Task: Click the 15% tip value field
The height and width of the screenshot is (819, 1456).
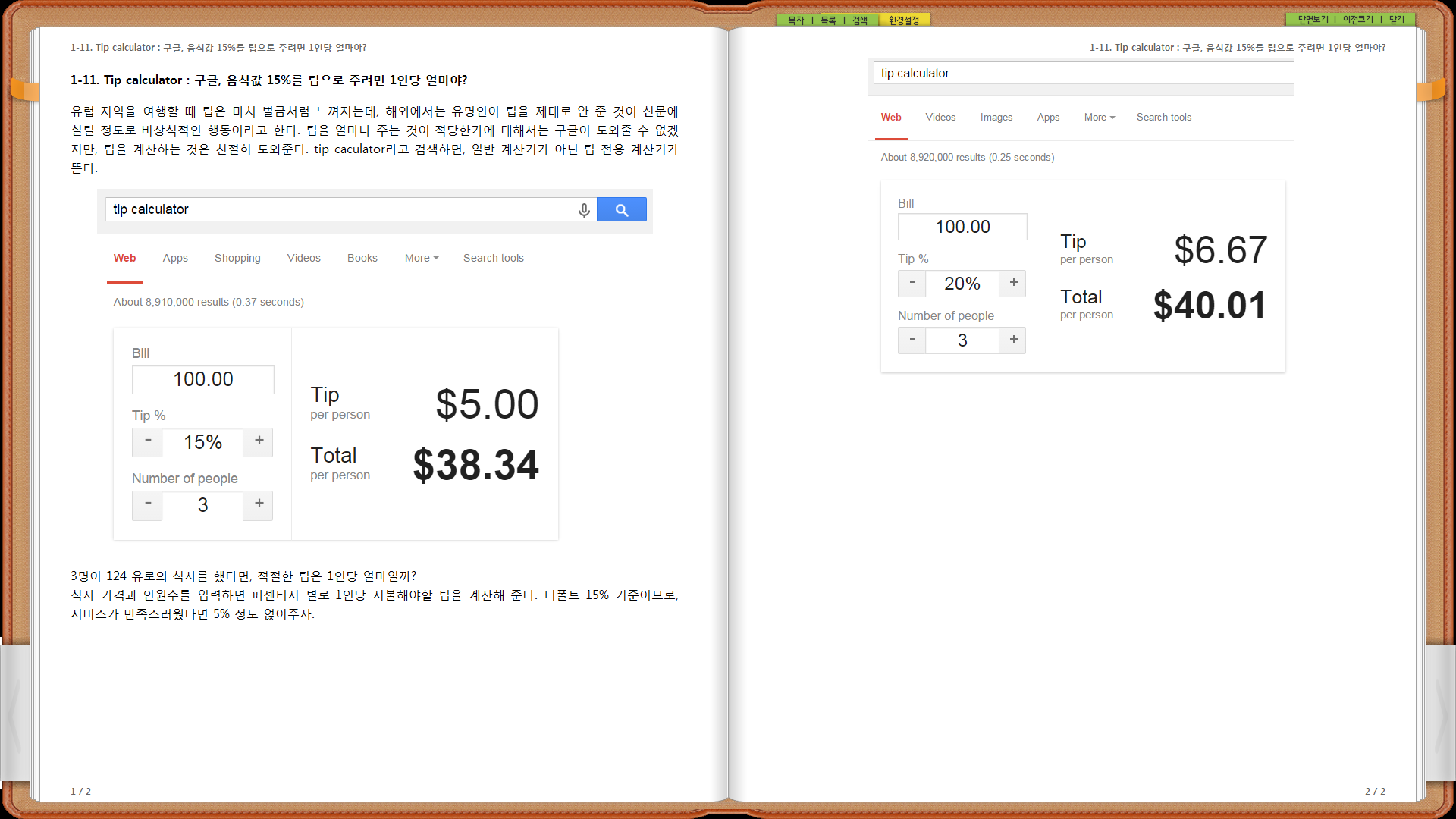Action: pyautogui.click(x=202, y=442)
